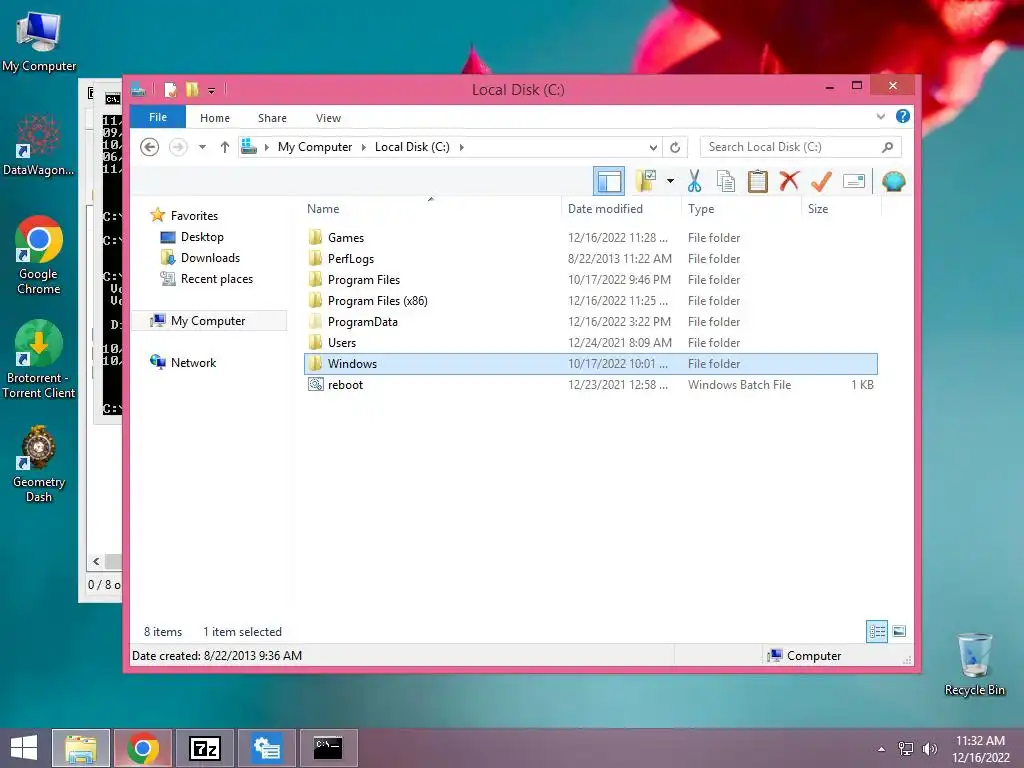Switch to the View ribbon tab
Viewport: 1024px width, 768px height.
pyautogui.click(x=328, y=118)
